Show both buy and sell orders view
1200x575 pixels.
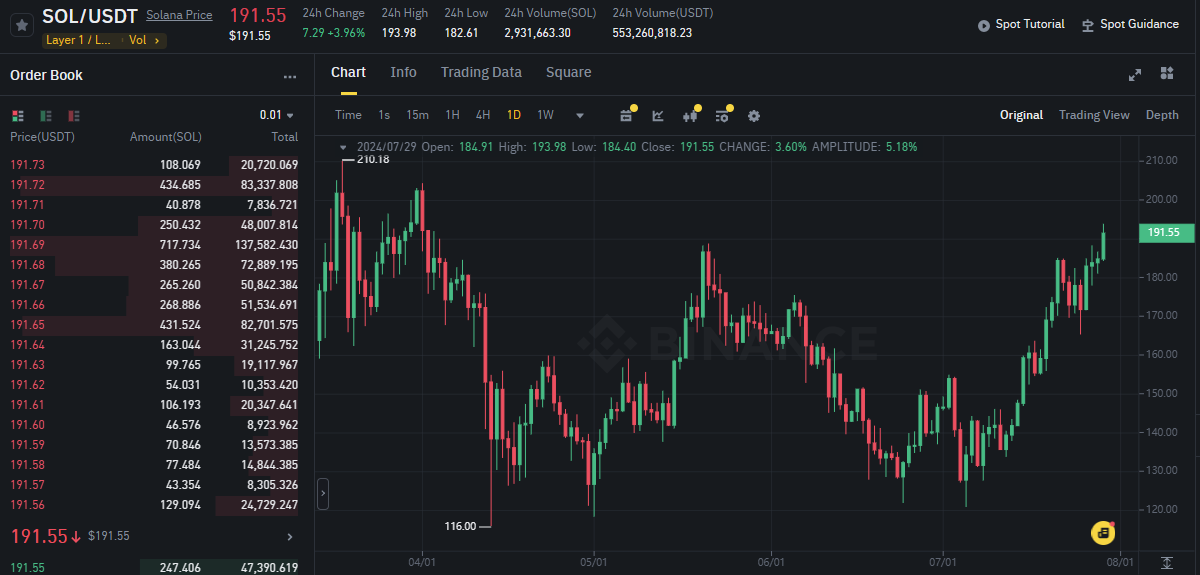(x=18, y=116)
